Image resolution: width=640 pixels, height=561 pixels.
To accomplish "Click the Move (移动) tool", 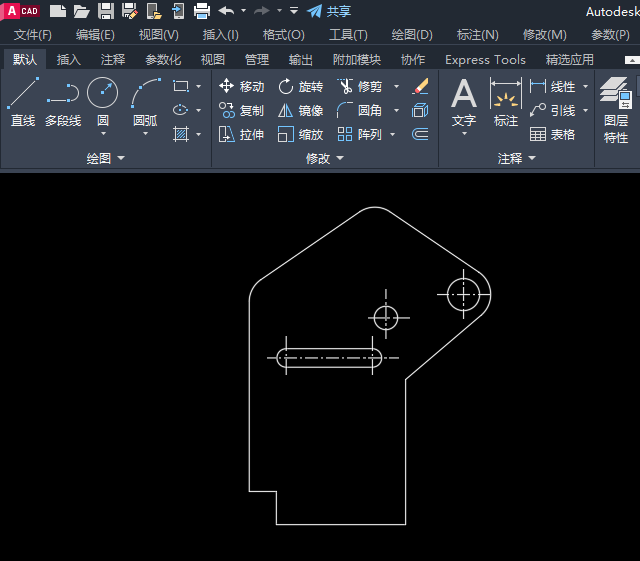I will click(241, 86).
